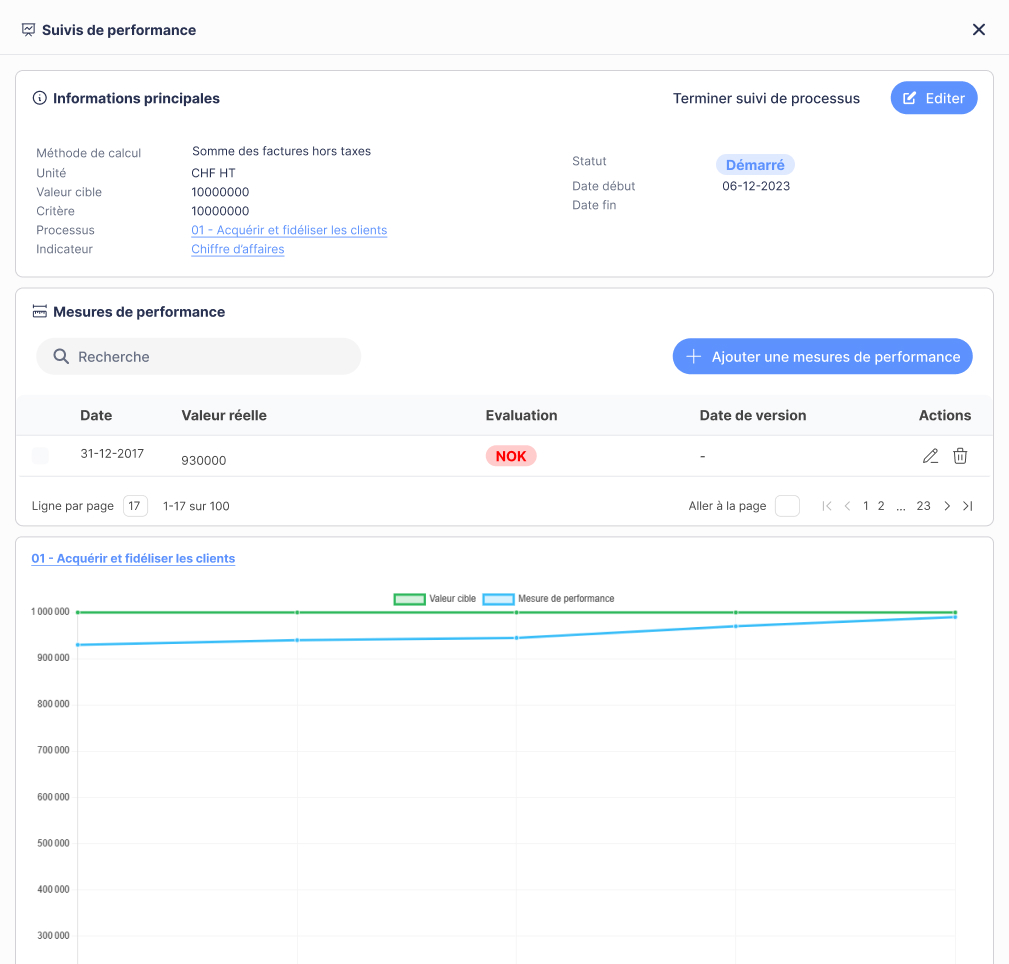Open the Ligne par page selector
Screen dimensions: 1009x964
click(x=135, y=506)
